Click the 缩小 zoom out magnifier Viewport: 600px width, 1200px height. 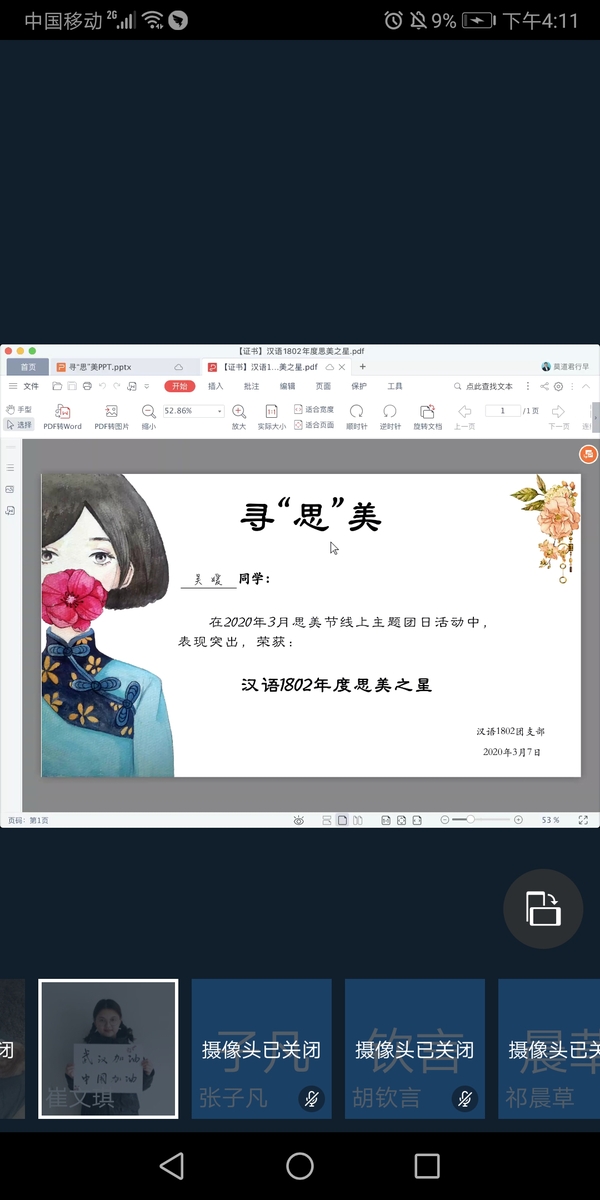coord(148,412)
